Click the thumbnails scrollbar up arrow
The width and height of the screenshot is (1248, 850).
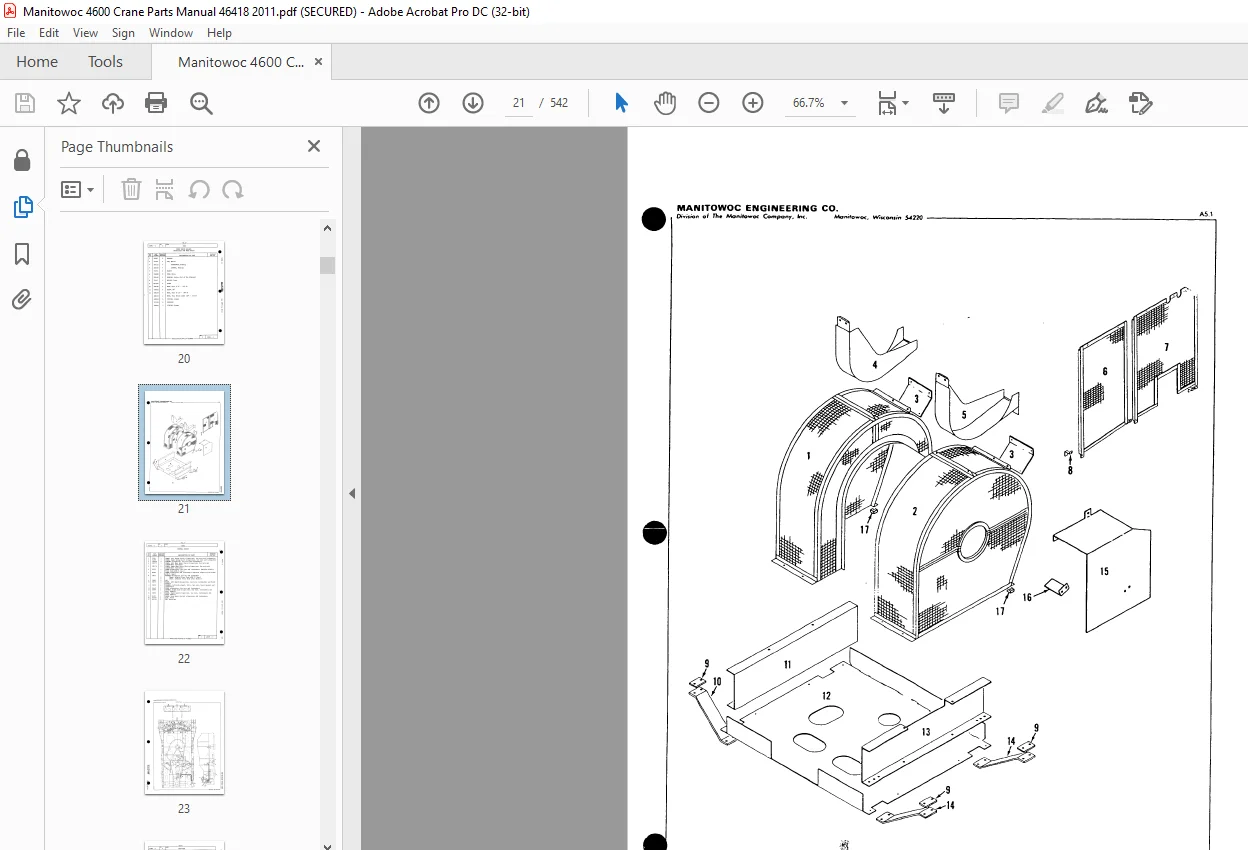click(327, 228)
